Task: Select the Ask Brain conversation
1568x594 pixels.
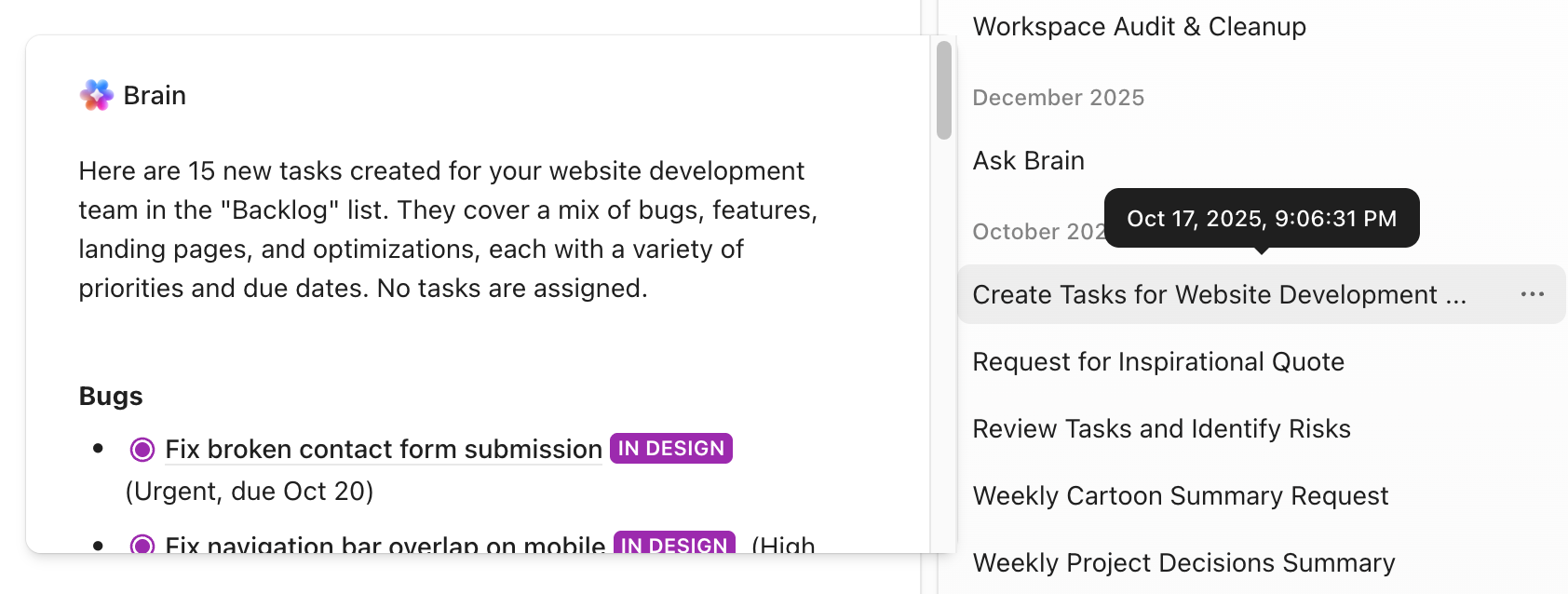Action: [x=1028, y=161]
